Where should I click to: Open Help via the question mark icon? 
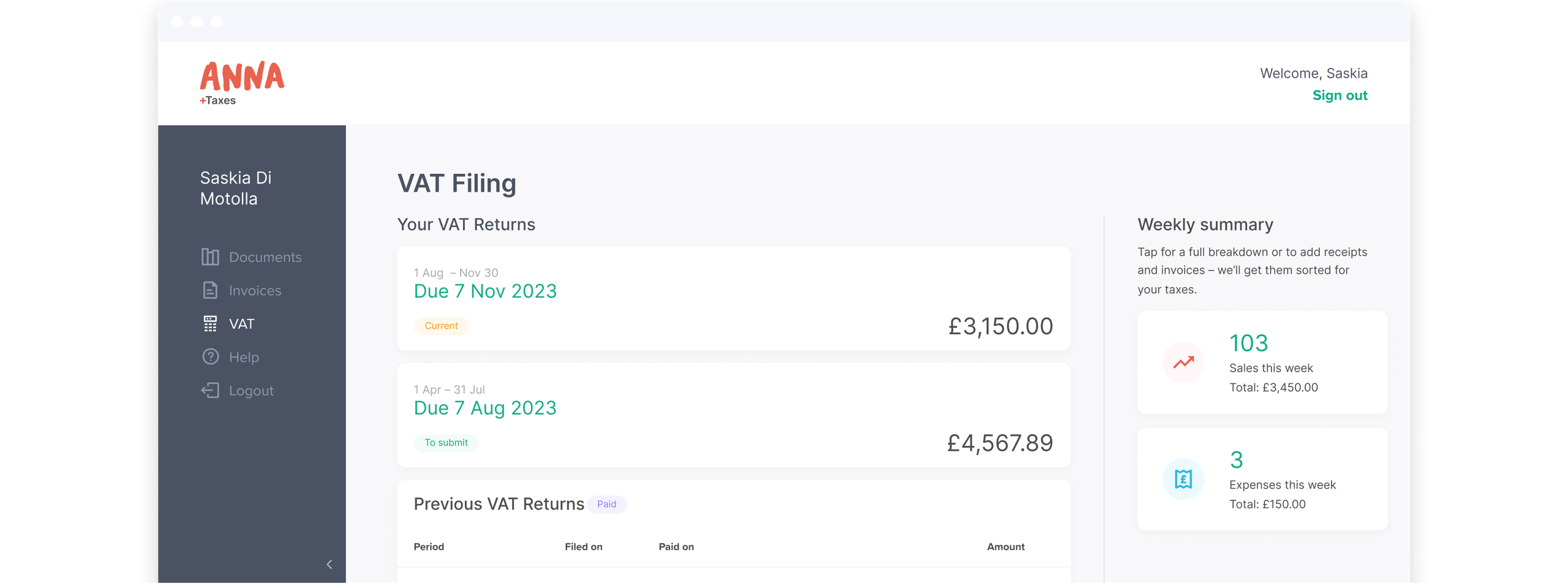(209, 356)
